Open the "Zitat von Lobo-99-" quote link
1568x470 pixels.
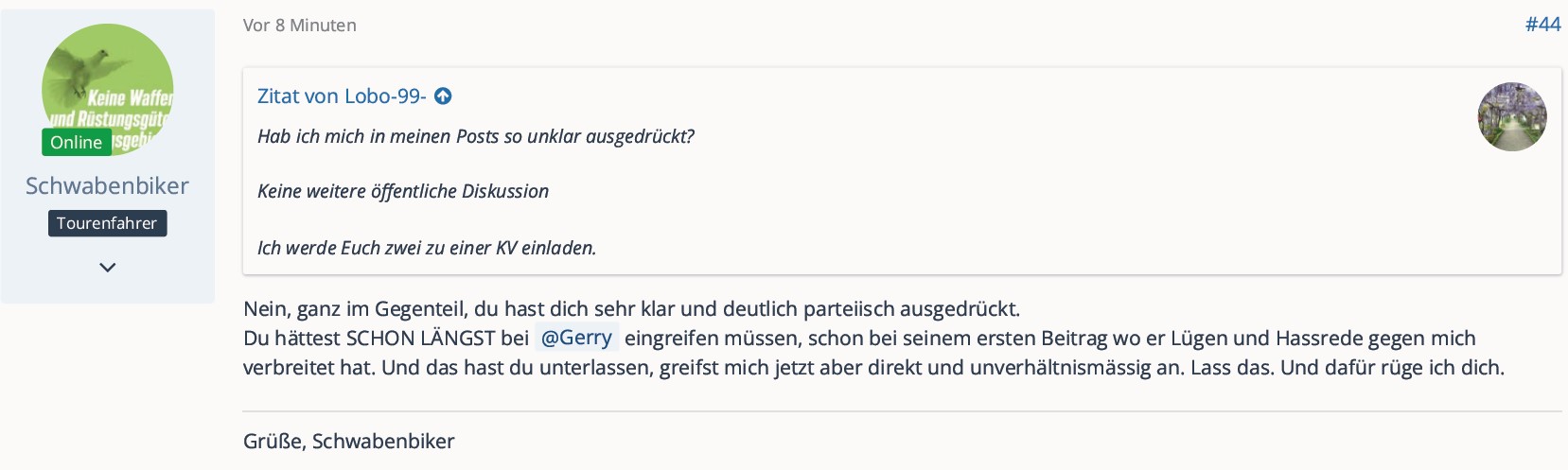tap(341, 96)
